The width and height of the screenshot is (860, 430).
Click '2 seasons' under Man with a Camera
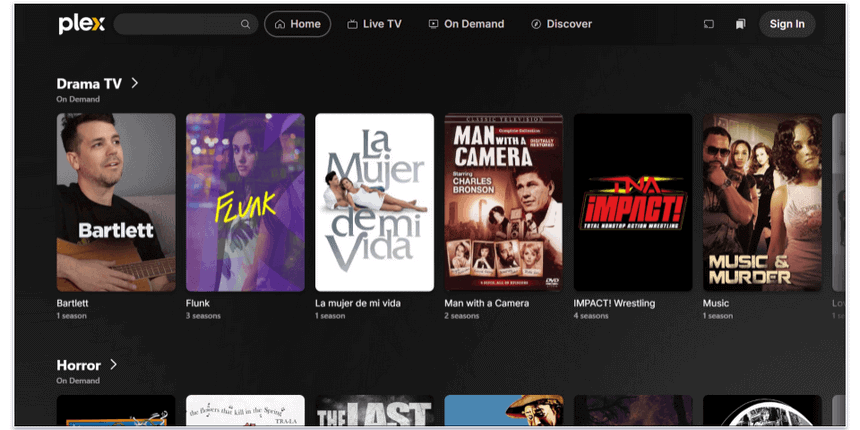click(x=461, y=316)
